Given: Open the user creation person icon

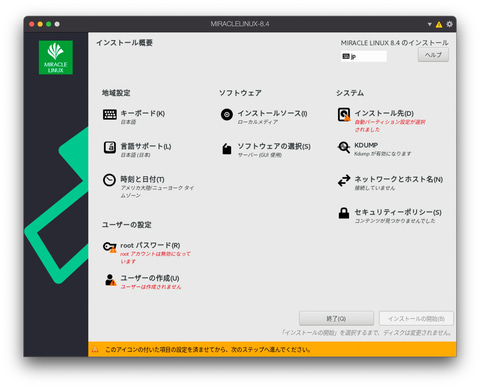Looking at the screenshot, I should click(110, 280).
